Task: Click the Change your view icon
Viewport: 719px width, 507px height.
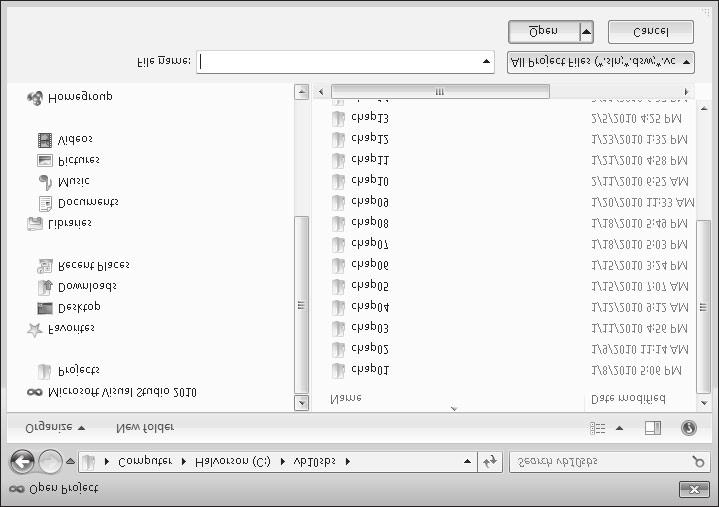Action: click(x=597, y=429)
